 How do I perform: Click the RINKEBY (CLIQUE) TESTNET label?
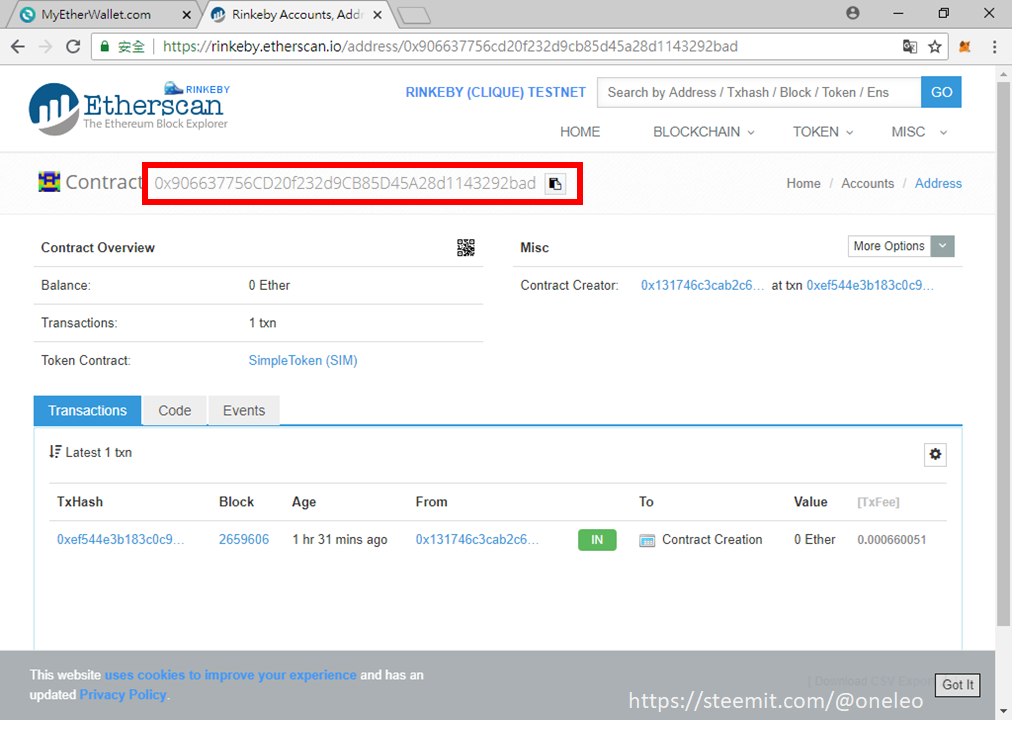pyautogui.click(x=496, y=92)
